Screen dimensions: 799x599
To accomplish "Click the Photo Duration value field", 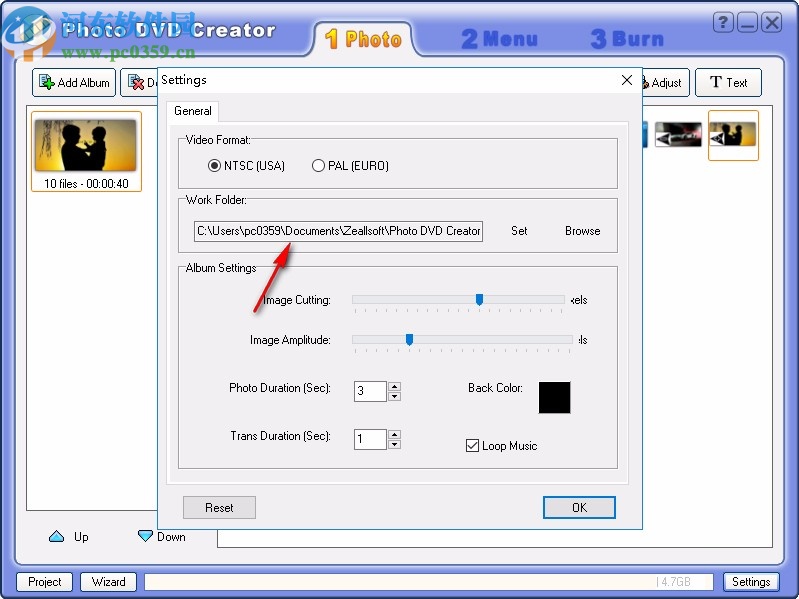I will coord(370,391).
